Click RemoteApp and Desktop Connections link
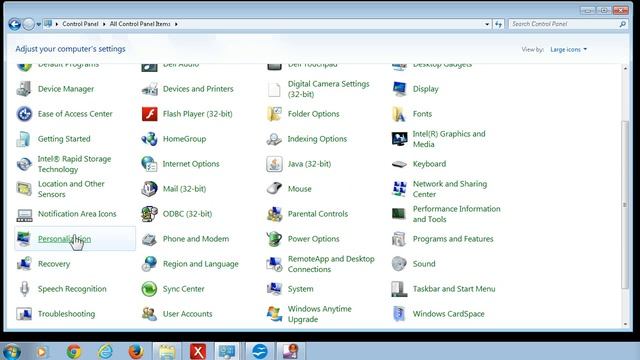Image resolution: width=640 pixels, height=360 pixels. coord(331,264)
